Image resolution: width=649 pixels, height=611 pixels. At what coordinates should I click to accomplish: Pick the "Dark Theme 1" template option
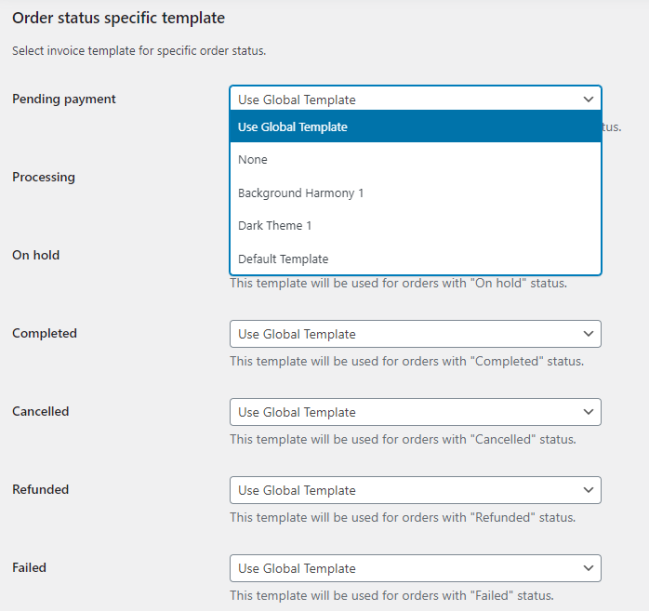pos(275,226)
